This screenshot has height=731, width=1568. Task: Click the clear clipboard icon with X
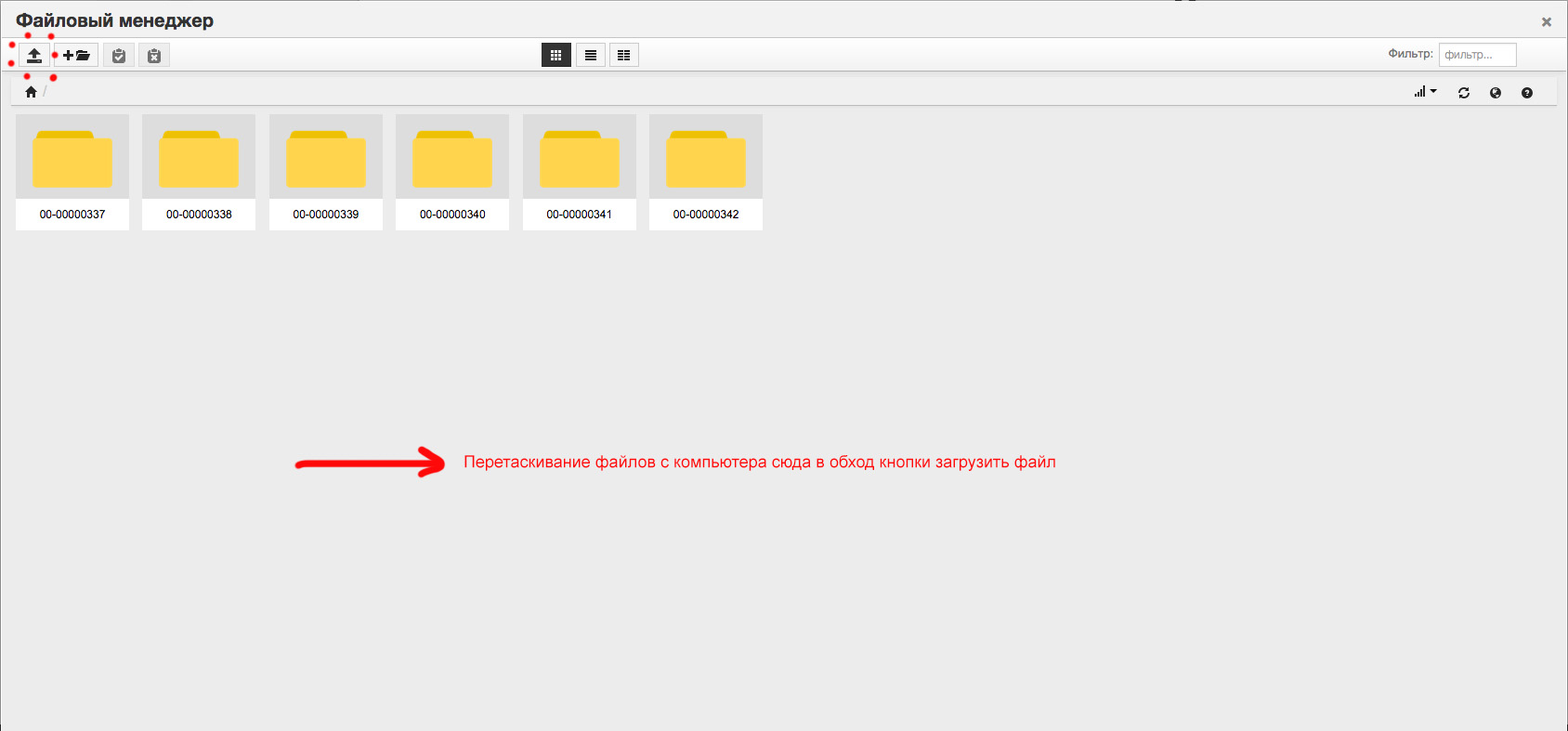pos(154,56)
